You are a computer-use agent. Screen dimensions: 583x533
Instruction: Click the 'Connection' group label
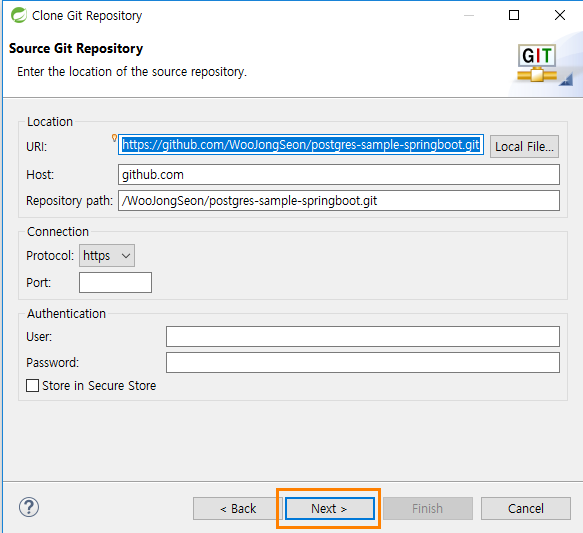point(58,232)
